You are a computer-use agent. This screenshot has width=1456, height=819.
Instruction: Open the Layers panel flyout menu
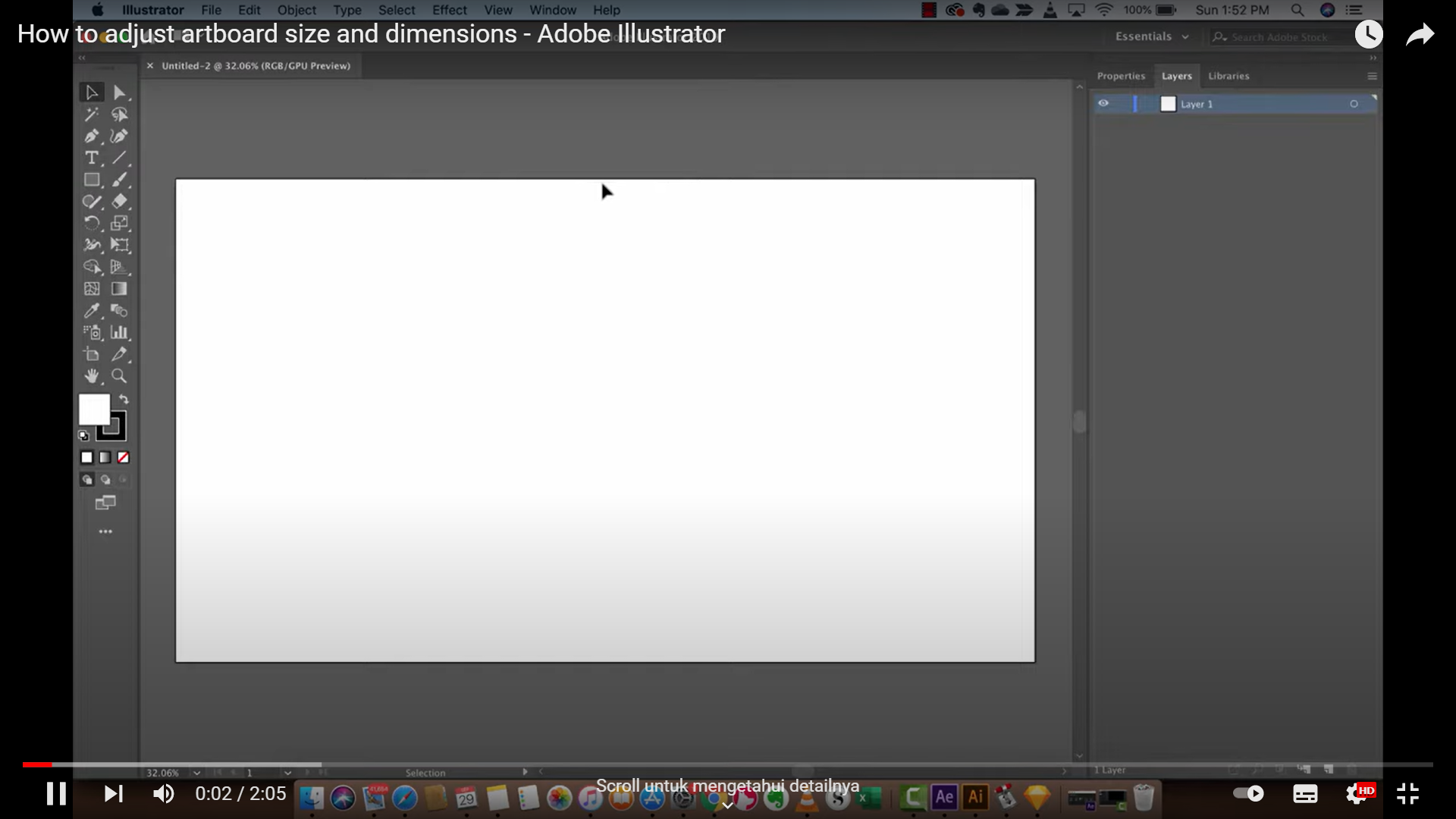(x=1371, y=76)
